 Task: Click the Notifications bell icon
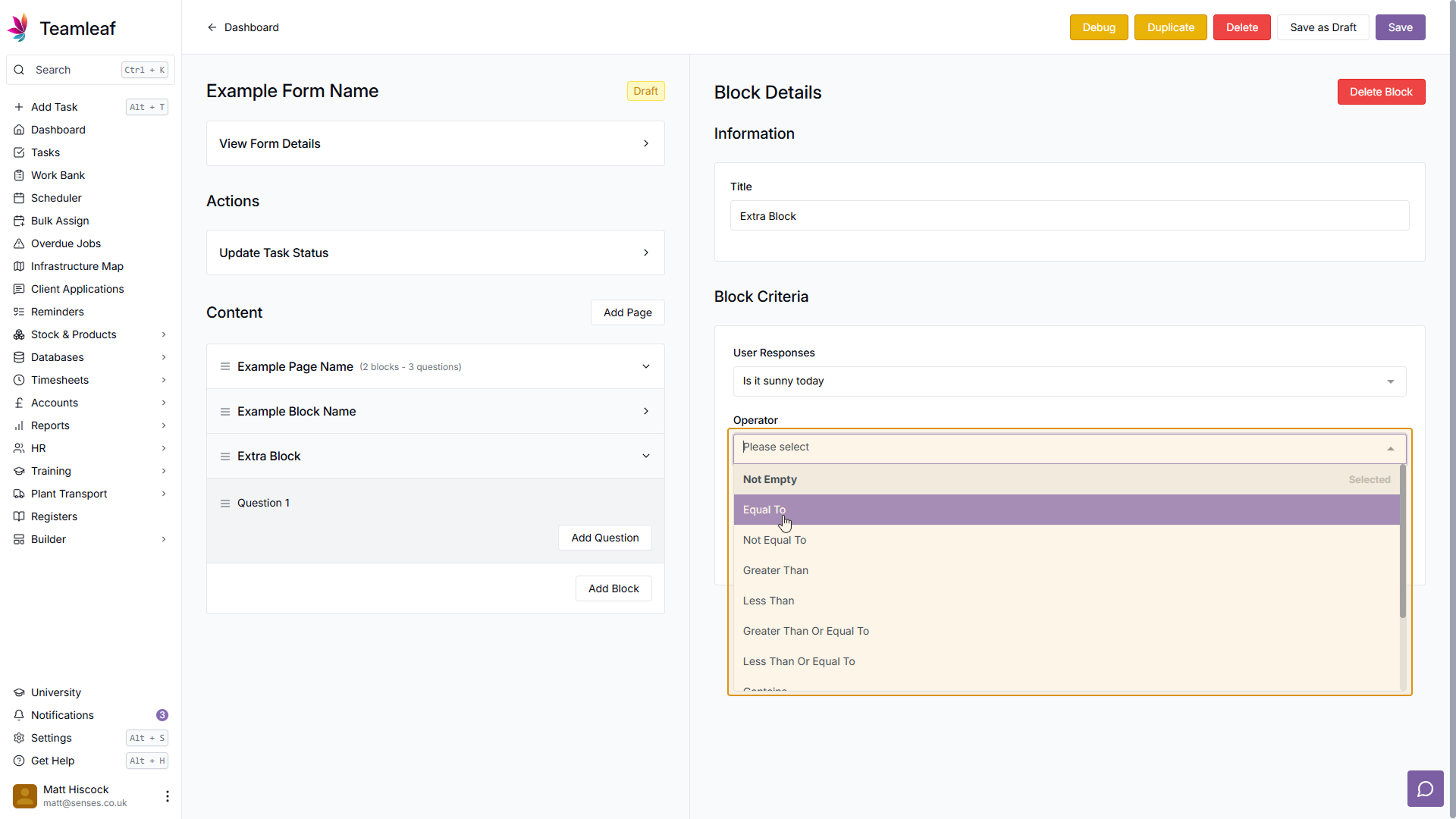click(19, 715)
